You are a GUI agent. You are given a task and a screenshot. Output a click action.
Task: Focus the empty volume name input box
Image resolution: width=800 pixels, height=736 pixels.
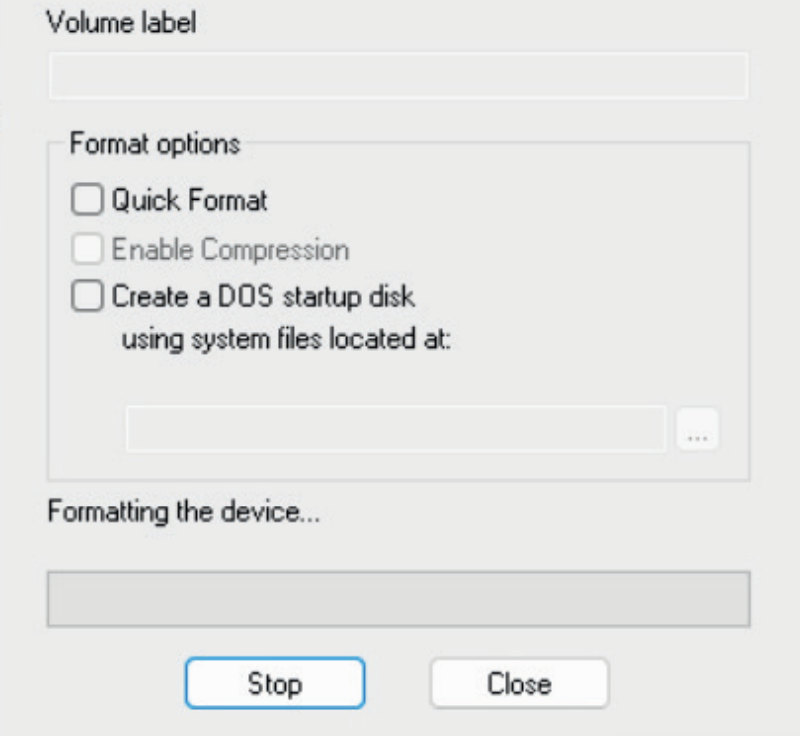[398, 76]
